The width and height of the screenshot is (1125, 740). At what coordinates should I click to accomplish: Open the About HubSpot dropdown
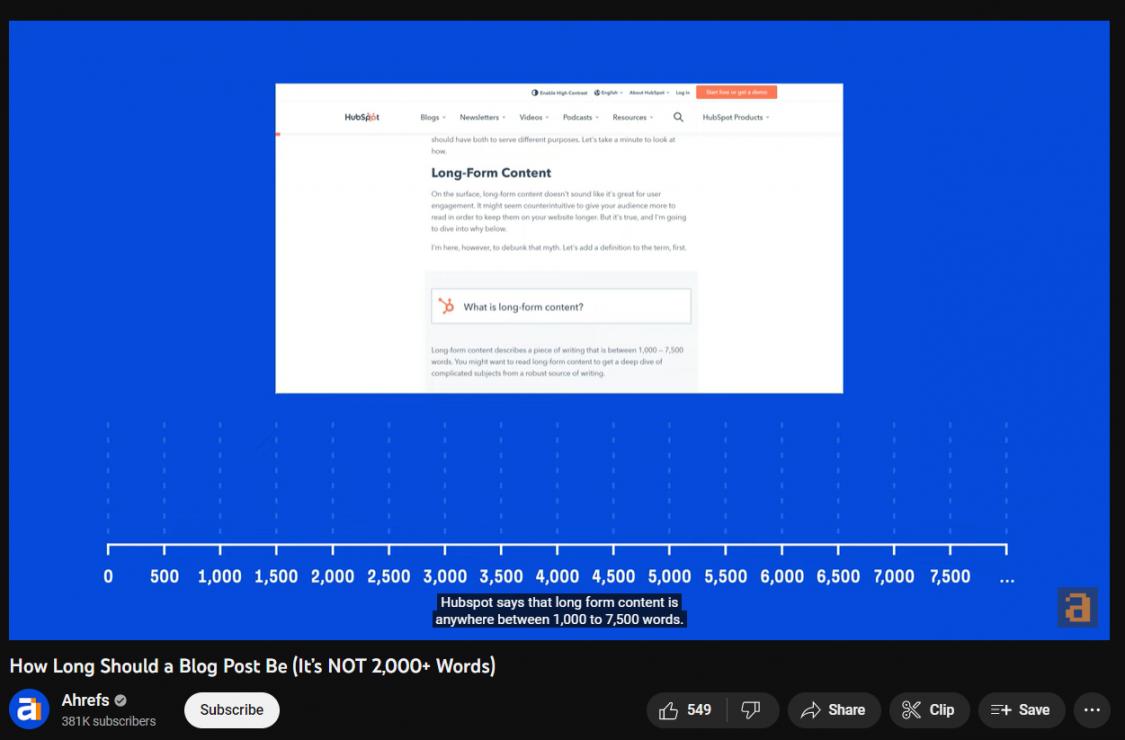point(649,93)
